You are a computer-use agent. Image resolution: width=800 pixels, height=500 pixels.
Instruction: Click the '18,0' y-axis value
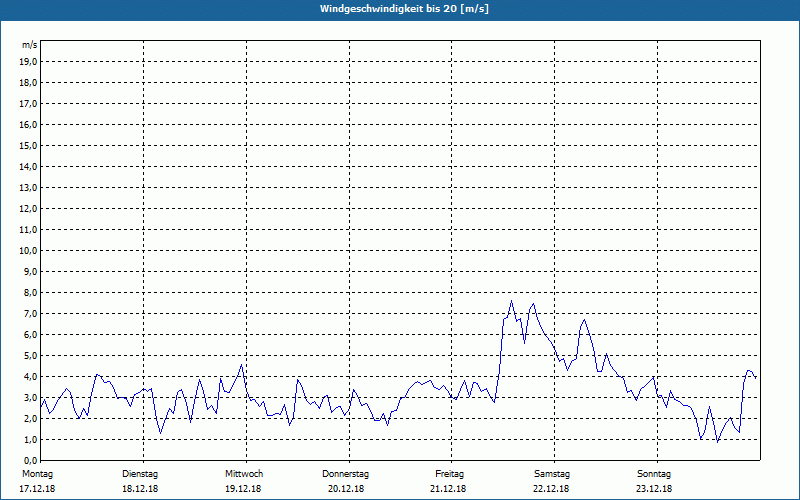(28, 83)
